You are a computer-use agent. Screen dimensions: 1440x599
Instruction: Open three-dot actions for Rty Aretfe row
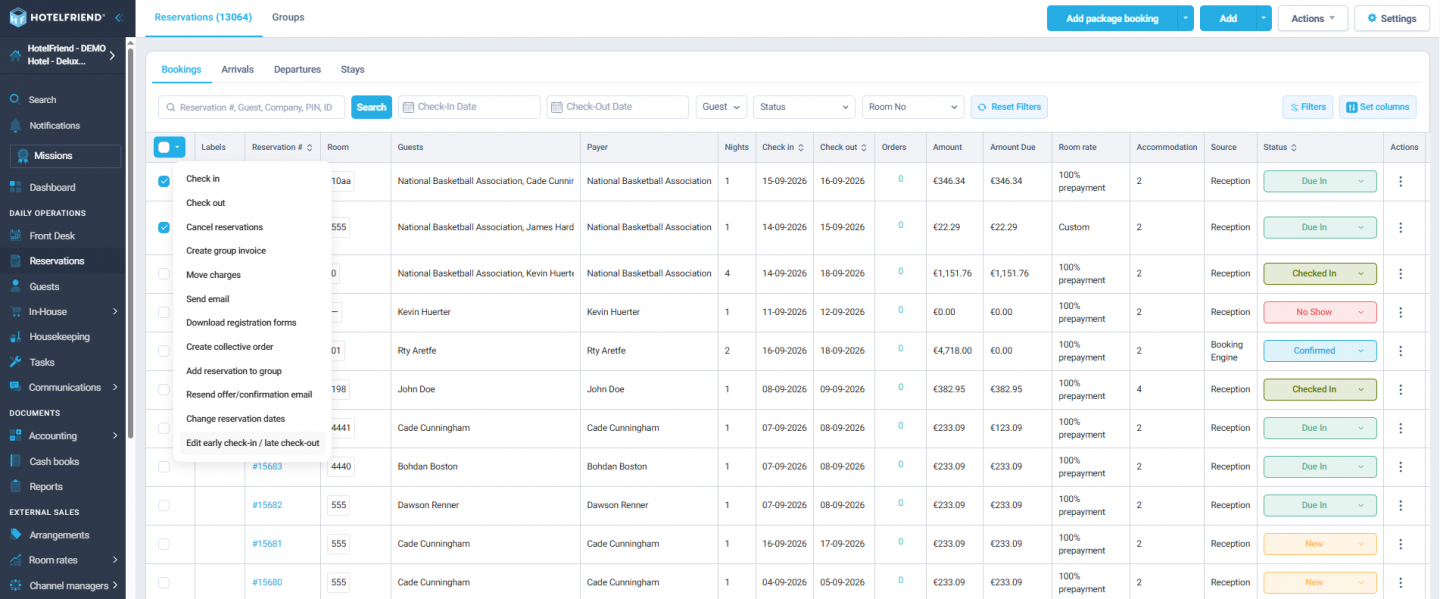pyautogui.click(x=1401, y=351)
